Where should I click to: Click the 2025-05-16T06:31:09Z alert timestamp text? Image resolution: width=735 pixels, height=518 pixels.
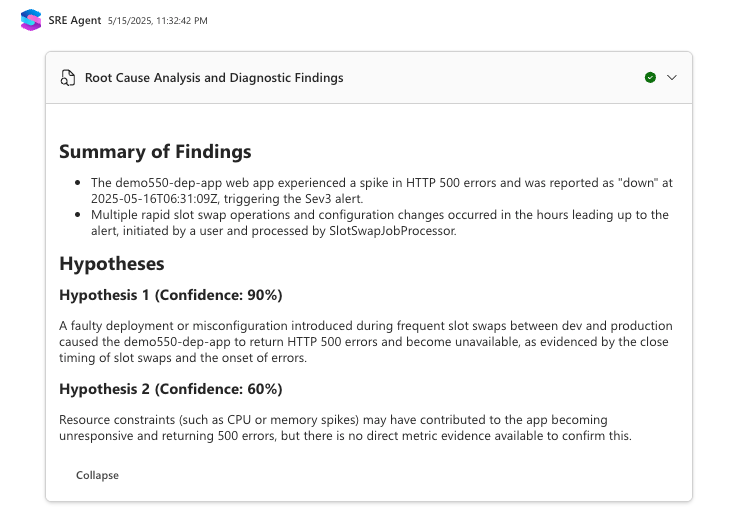[154, 199]
